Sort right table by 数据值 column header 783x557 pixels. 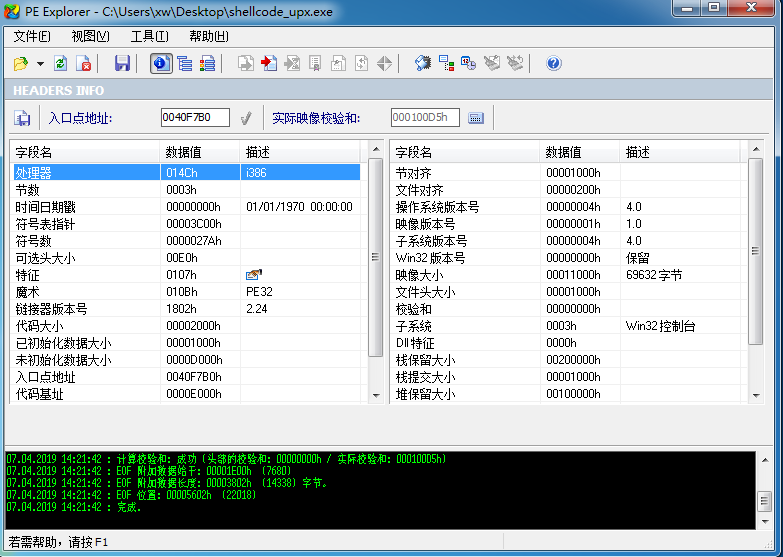pos(580,152)
